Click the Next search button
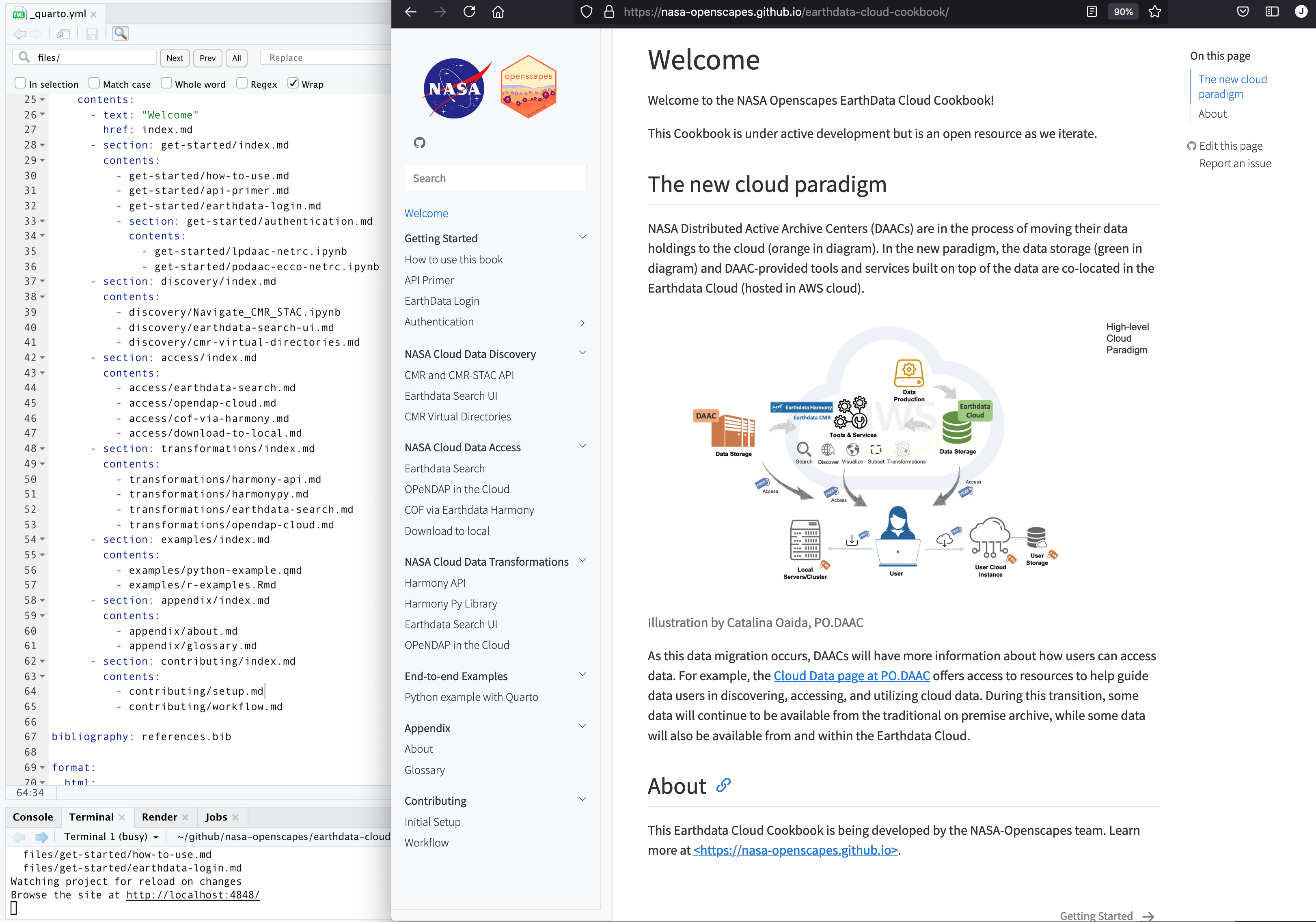The height and width of the screenshot is (922, 1316). pos(175,58)
